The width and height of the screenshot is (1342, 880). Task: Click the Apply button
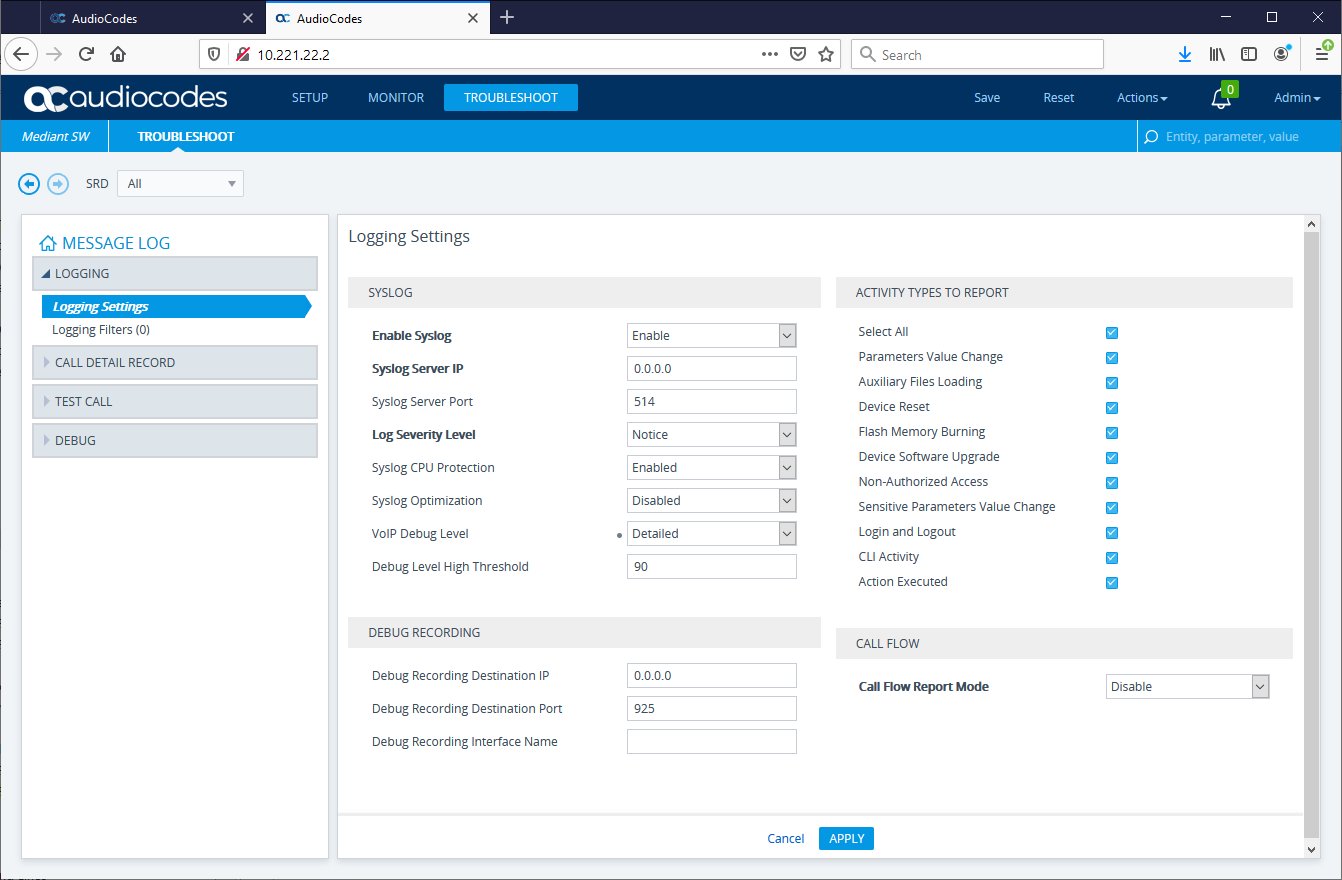point(846,838)
